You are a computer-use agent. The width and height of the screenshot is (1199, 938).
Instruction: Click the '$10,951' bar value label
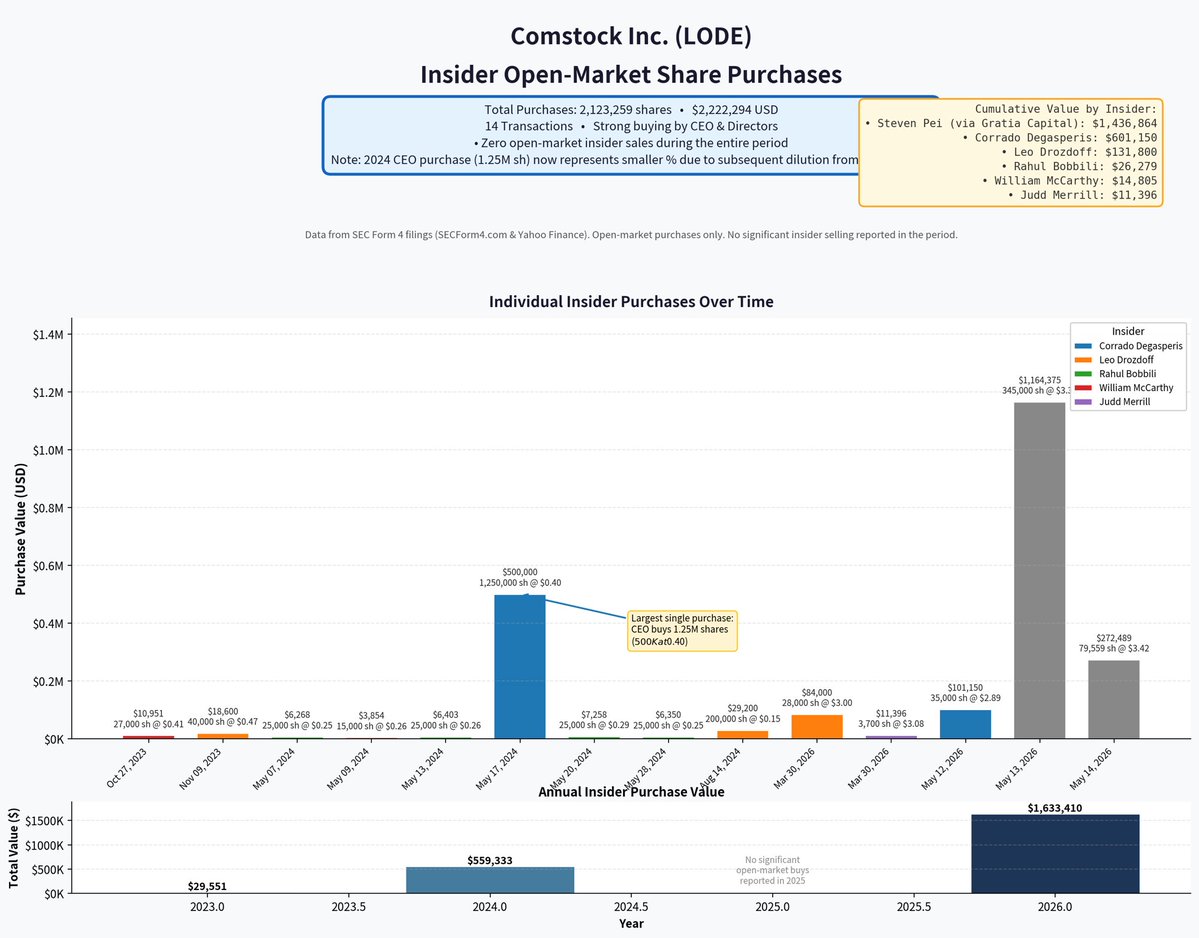148,714
